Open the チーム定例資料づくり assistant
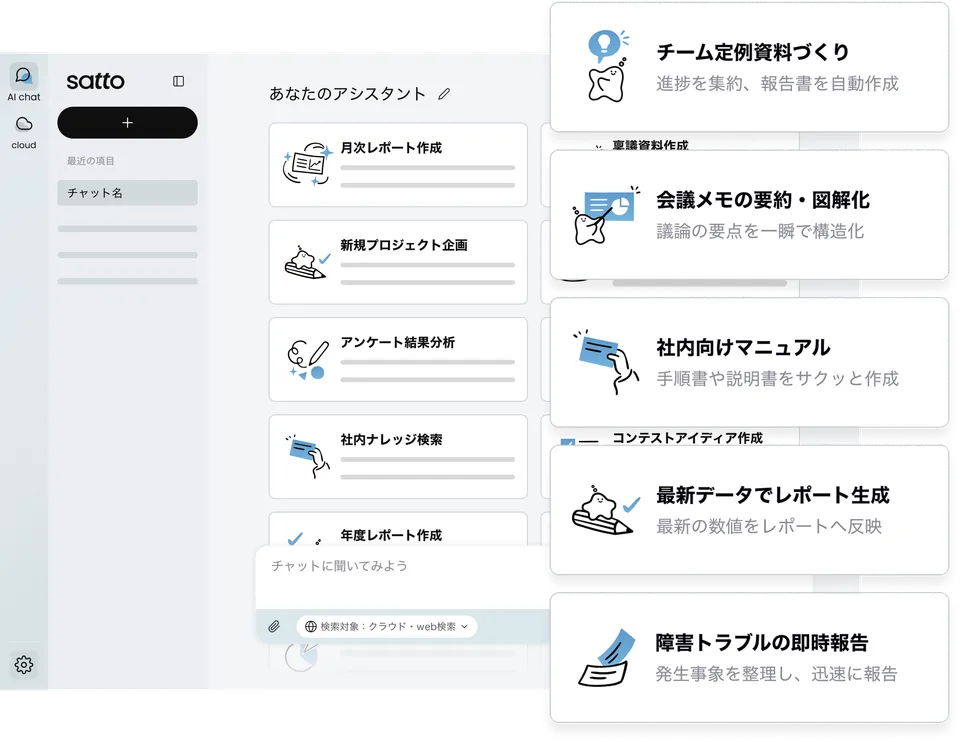Viewport: 960px width, 742px height. point(749,68)
